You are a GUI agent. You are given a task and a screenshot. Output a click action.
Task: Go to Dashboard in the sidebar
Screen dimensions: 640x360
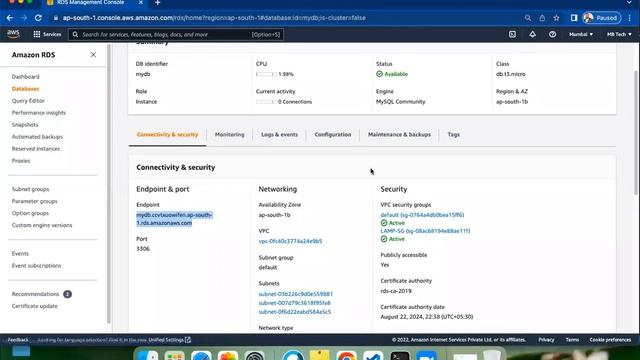point(26,77)
